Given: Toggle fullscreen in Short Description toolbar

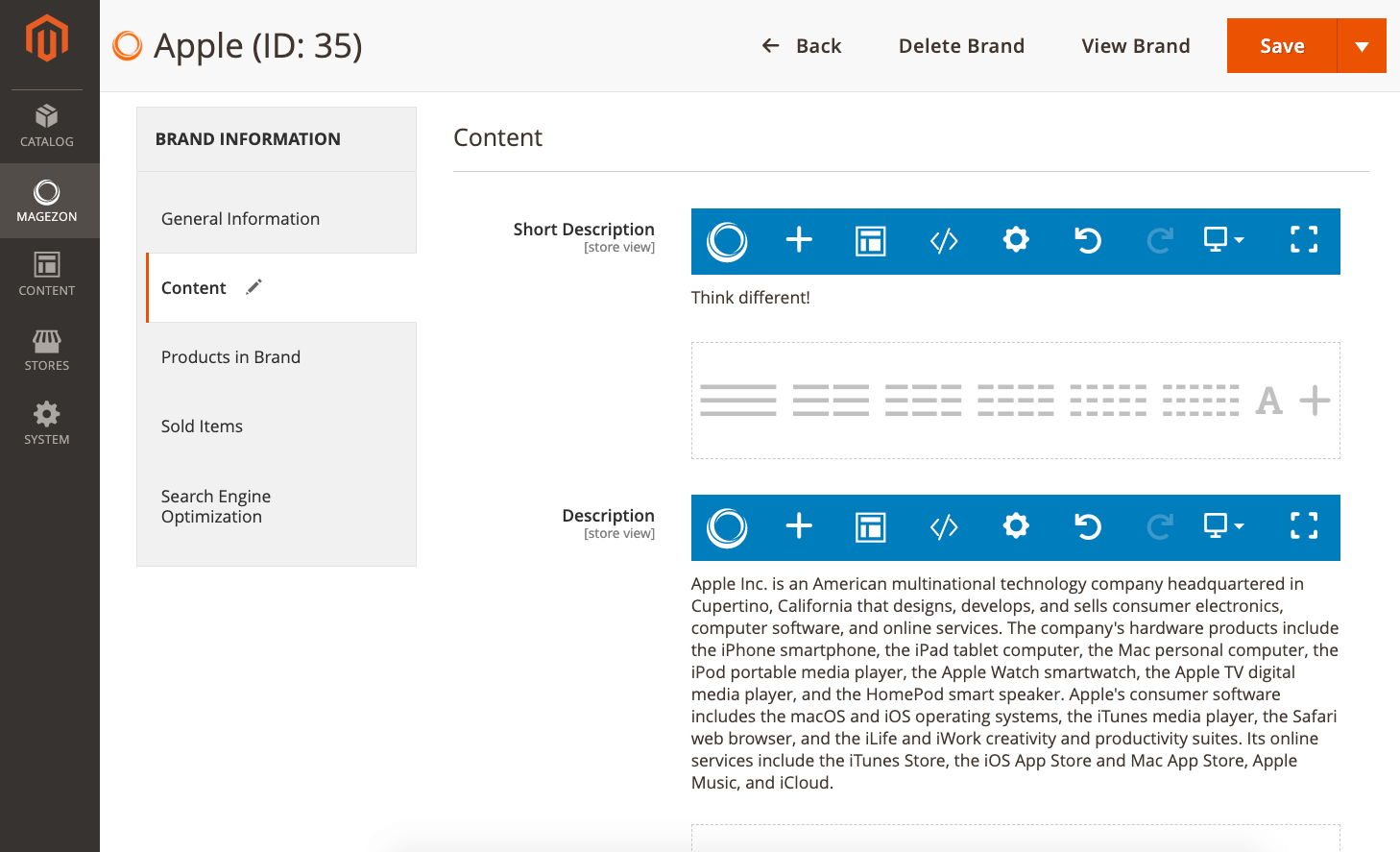Looking at the screenshot, I should (1304, 239).
